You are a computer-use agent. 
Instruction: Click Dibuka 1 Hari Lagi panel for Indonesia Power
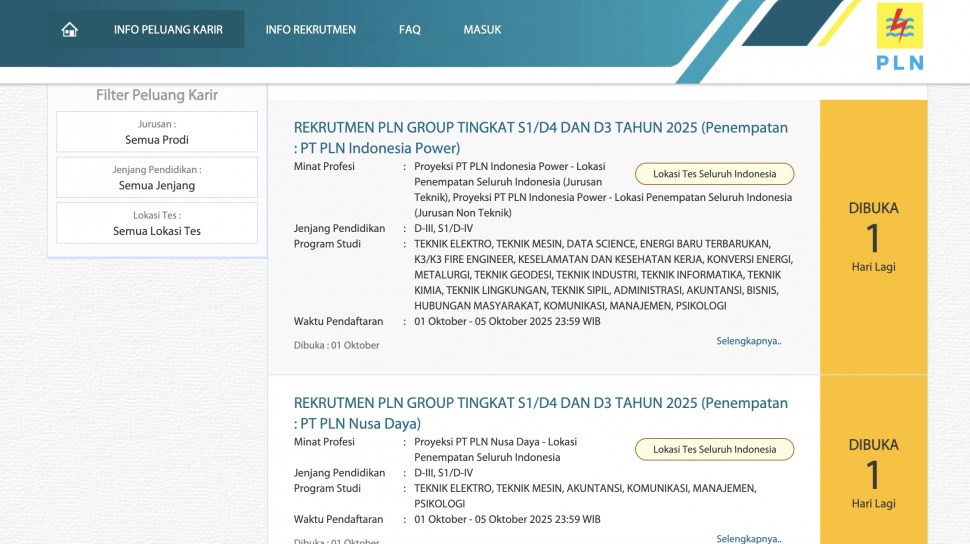pyautogui.click(x=873, y=237)
